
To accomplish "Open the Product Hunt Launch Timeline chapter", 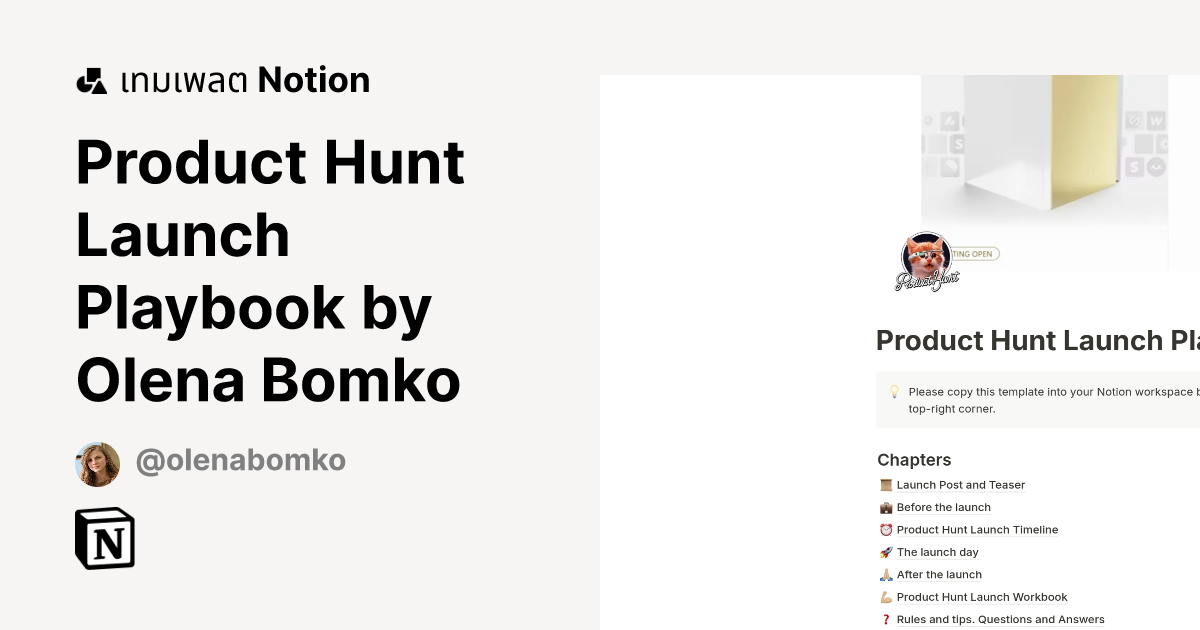I will pos(978,530).
